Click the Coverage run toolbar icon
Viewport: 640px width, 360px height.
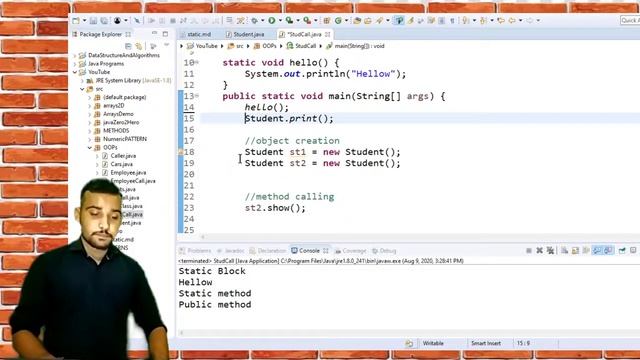289,20
